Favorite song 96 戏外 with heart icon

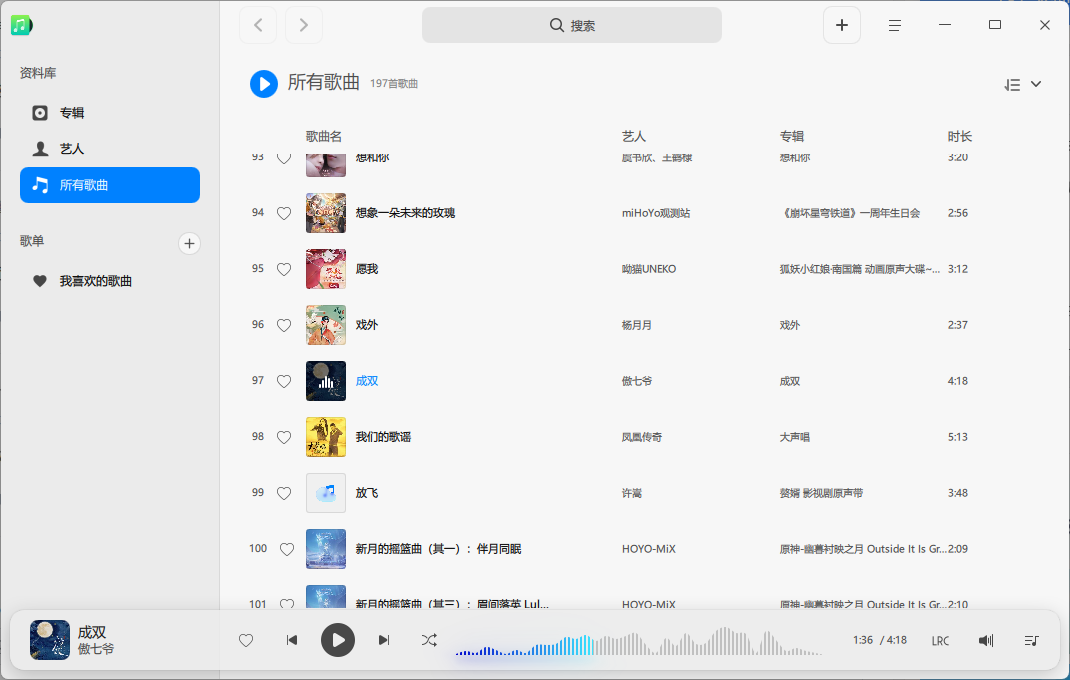click(284, 325)
